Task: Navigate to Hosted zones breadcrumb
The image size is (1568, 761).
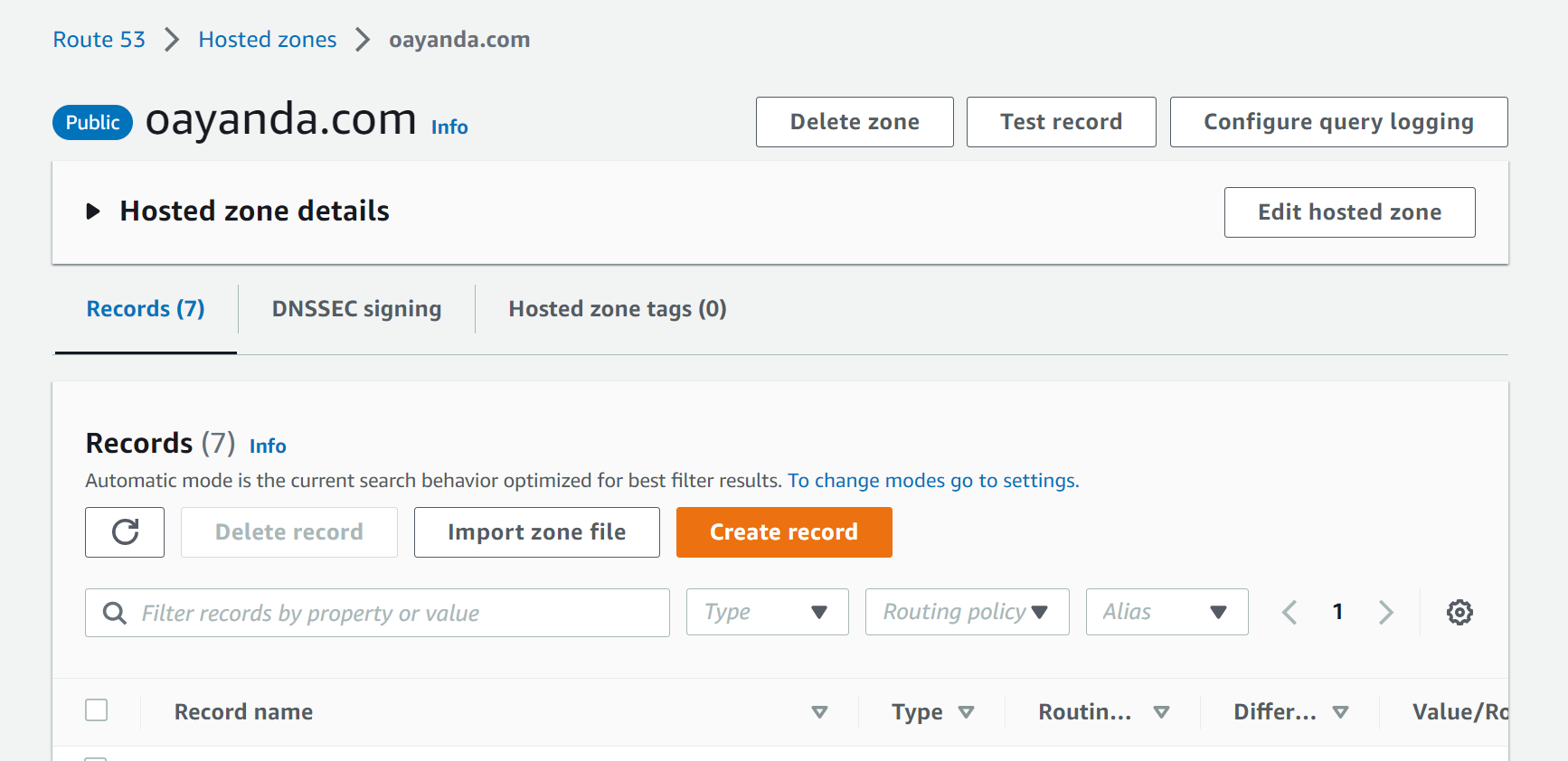Action: pyautogui.click(x=267, y=40)
